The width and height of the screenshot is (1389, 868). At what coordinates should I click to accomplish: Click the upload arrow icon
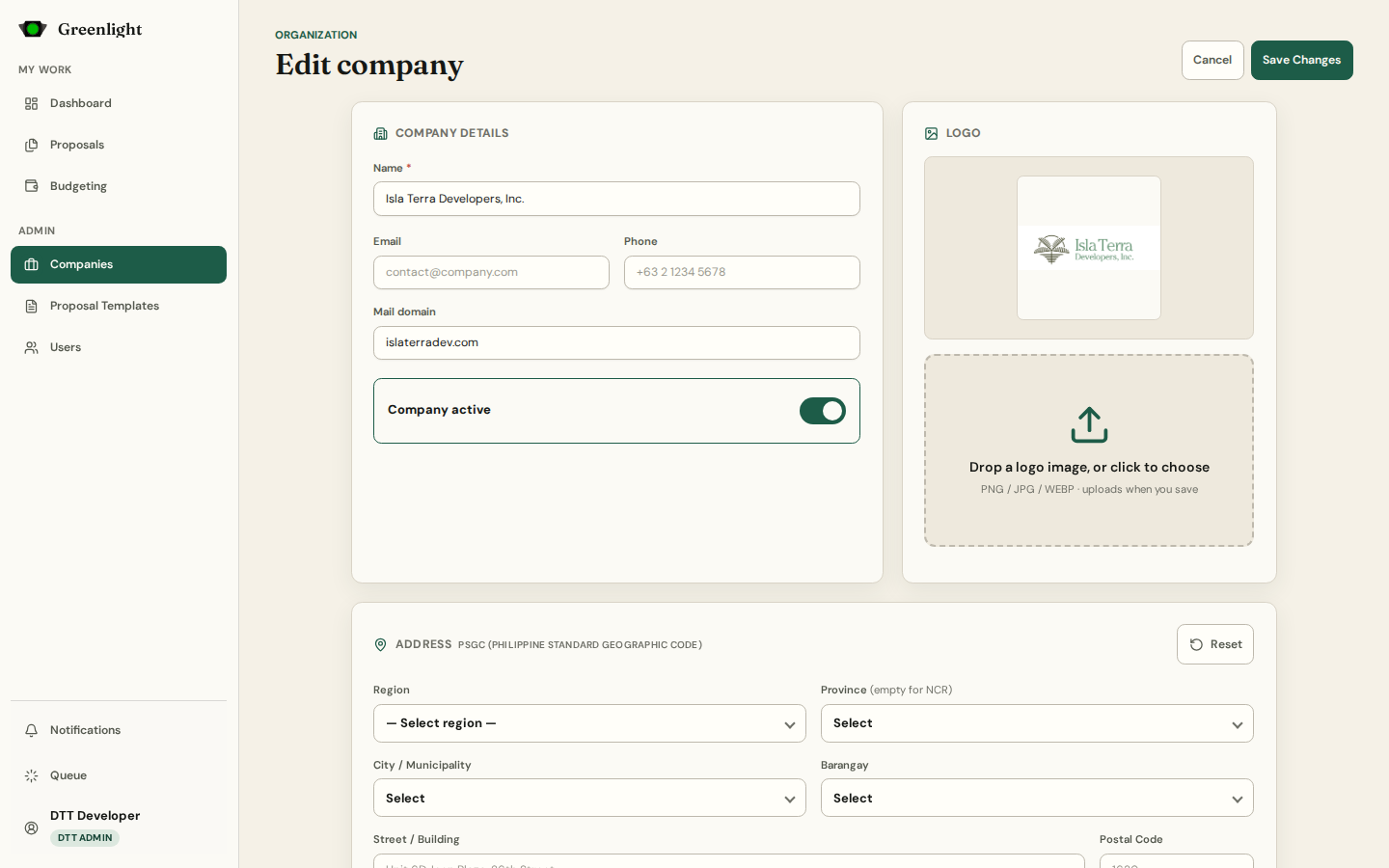pos(1089,424)
